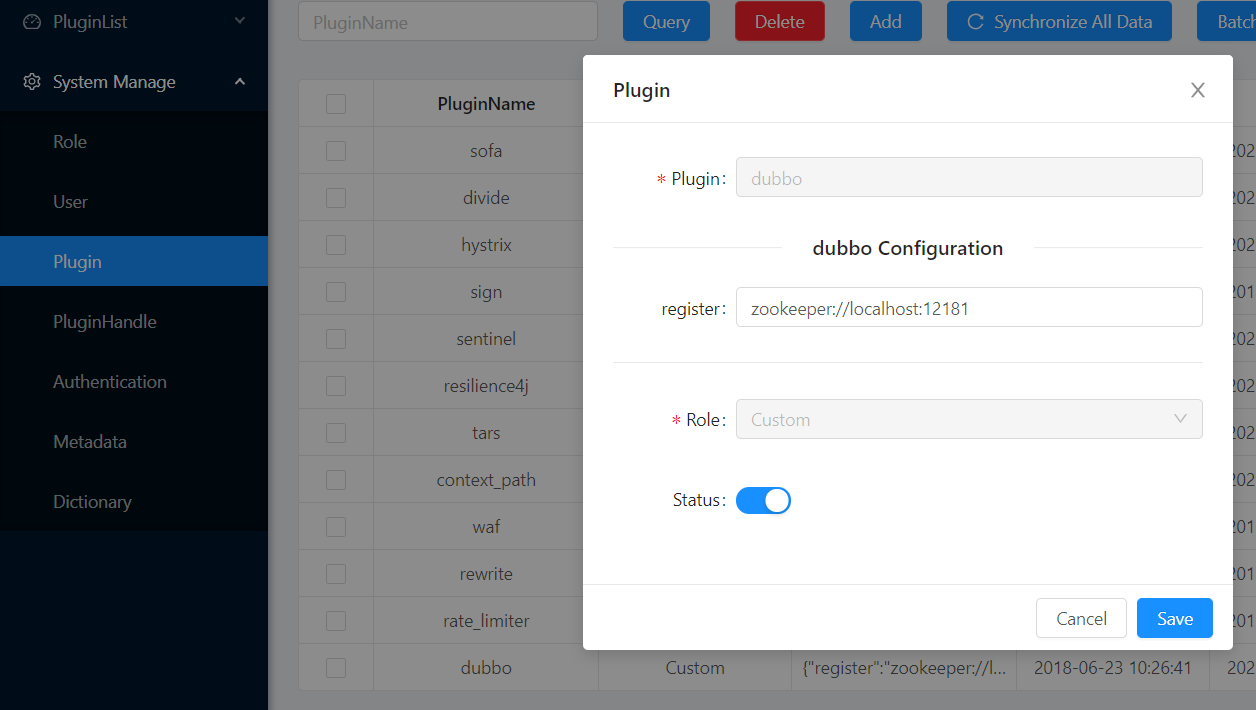This screenshot has height=710, width=1256.
Task: Click the System Manage gear icon
Action: [x=32, y=82]
